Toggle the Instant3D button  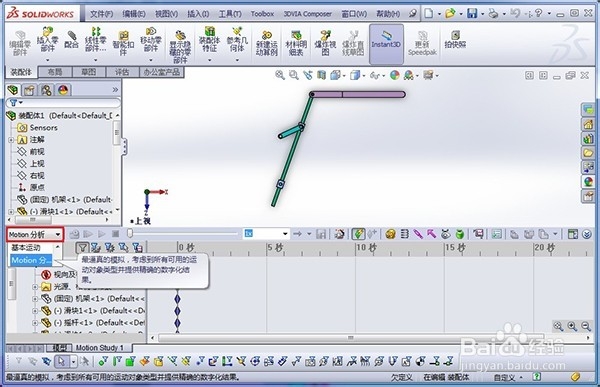tap(386, 44)
